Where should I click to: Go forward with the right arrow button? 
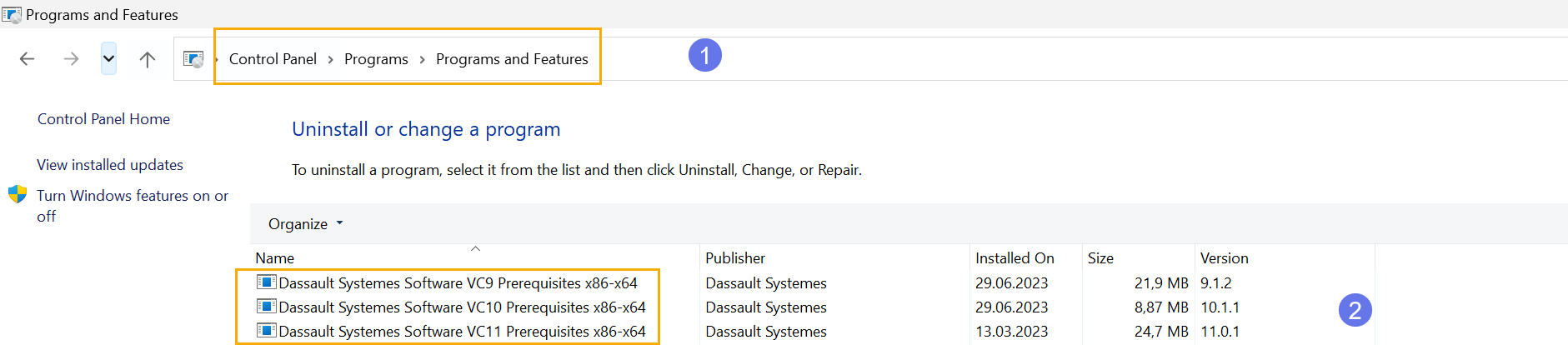click(71, 58)
